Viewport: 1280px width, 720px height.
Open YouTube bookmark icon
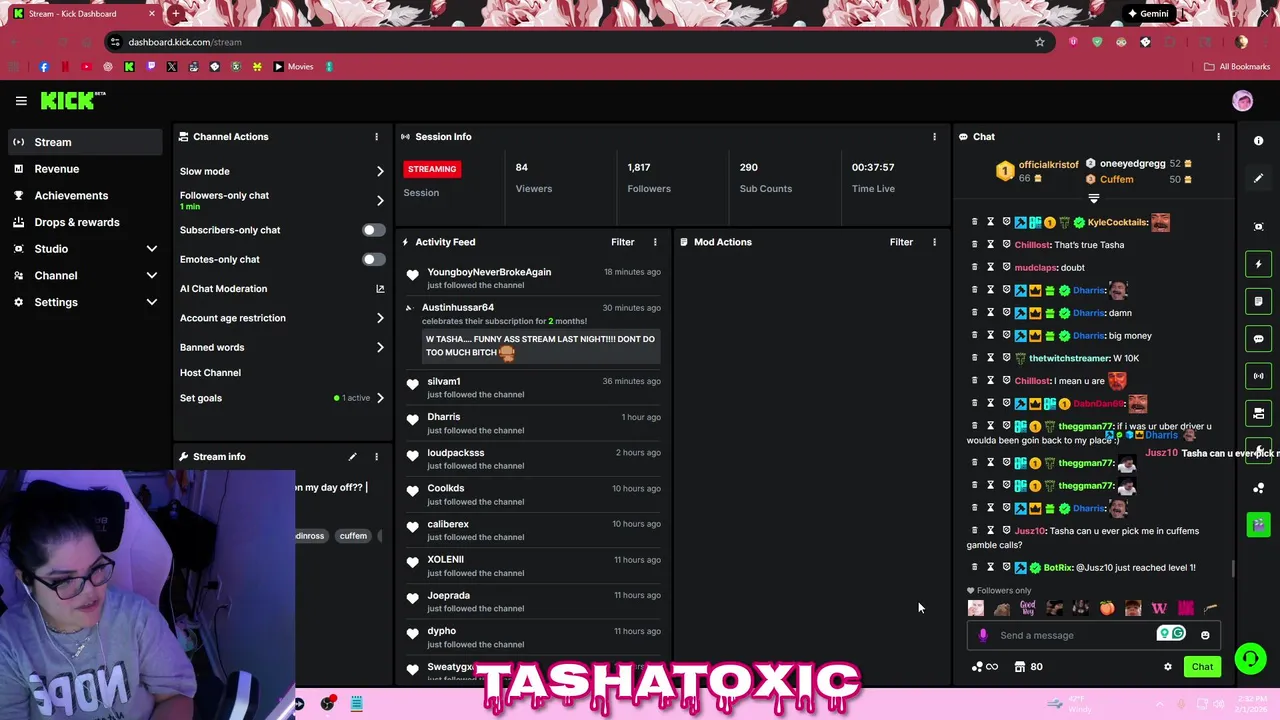click(x=86, y=67)
